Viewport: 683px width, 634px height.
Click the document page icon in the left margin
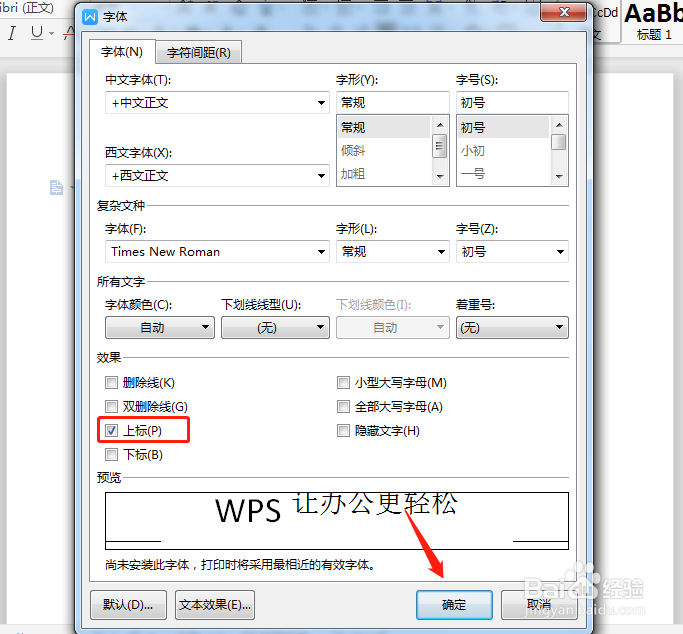tap(56, 188)
